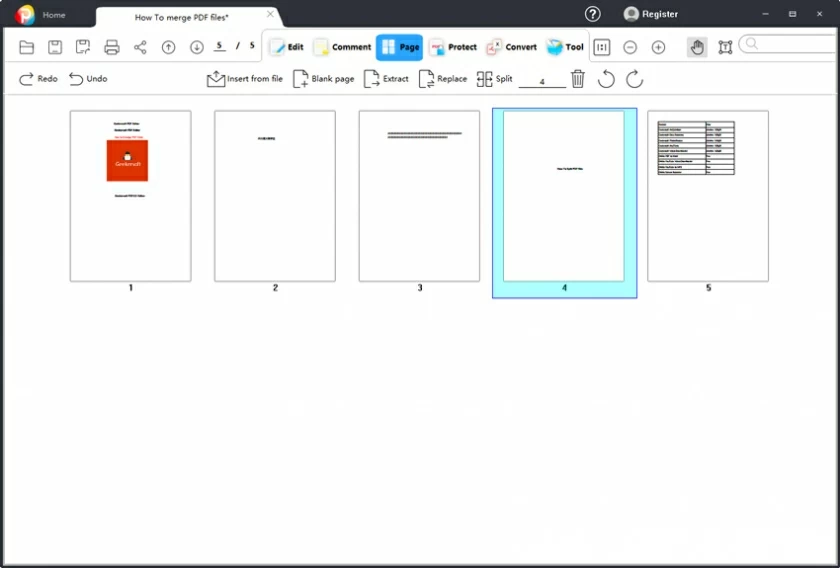This screenshot has height=568, width=840.
Task: Switch to the Comment tab
Action: [x=342, y=47]
